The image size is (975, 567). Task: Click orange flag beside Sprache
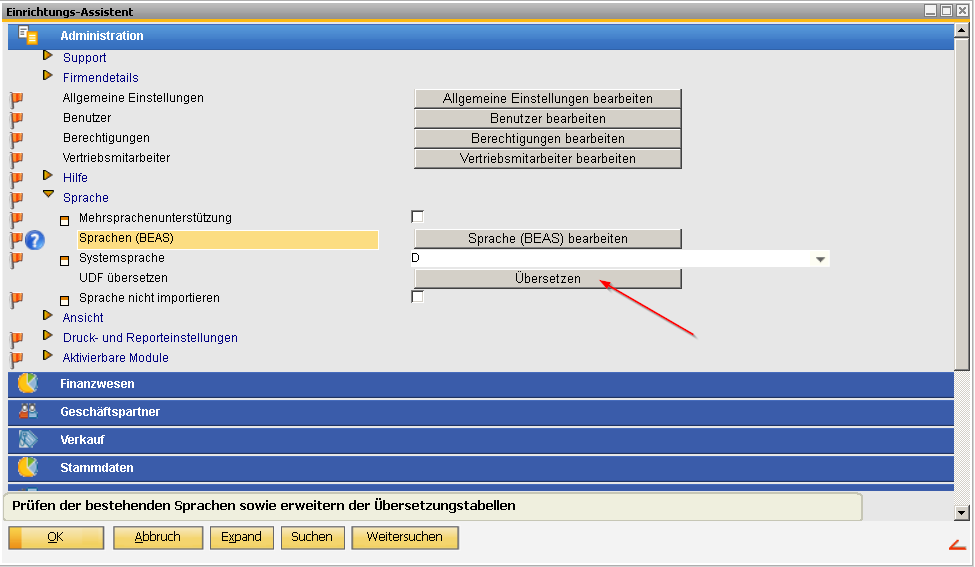point(17,200)
